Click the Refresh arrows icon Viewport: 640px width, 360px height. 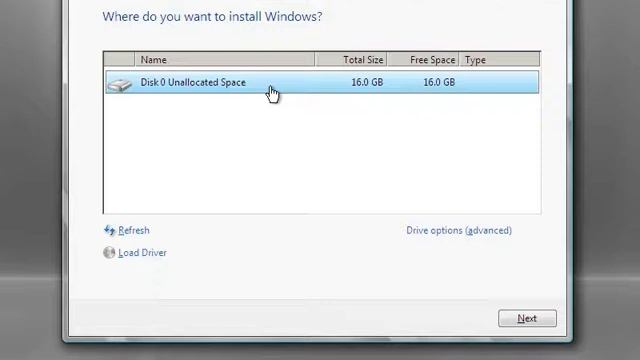pyautogui.click(x=109, y=231)
